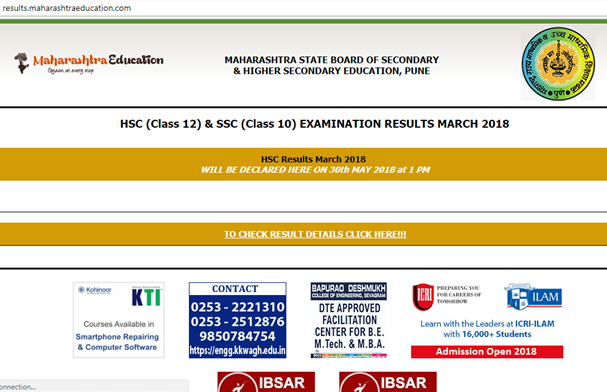Open Bapurao Deshmukh College facilitation center ad

point(348,320)
